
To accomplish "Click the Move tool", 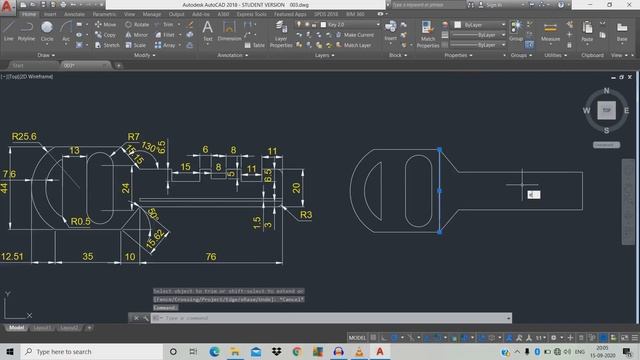I will 105,24.
